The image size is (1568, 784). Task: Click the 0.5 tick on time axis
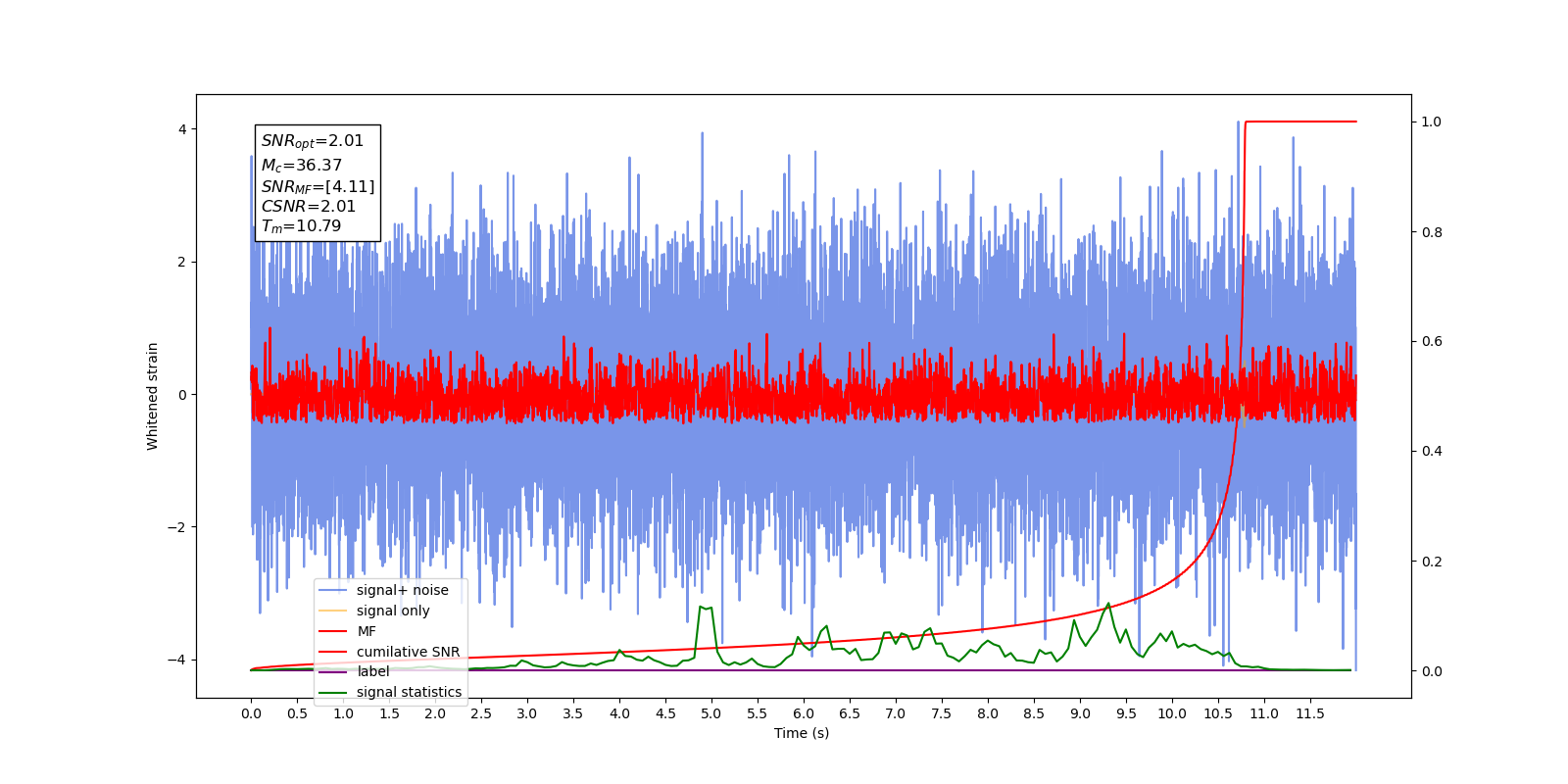(x=297, y=713)
